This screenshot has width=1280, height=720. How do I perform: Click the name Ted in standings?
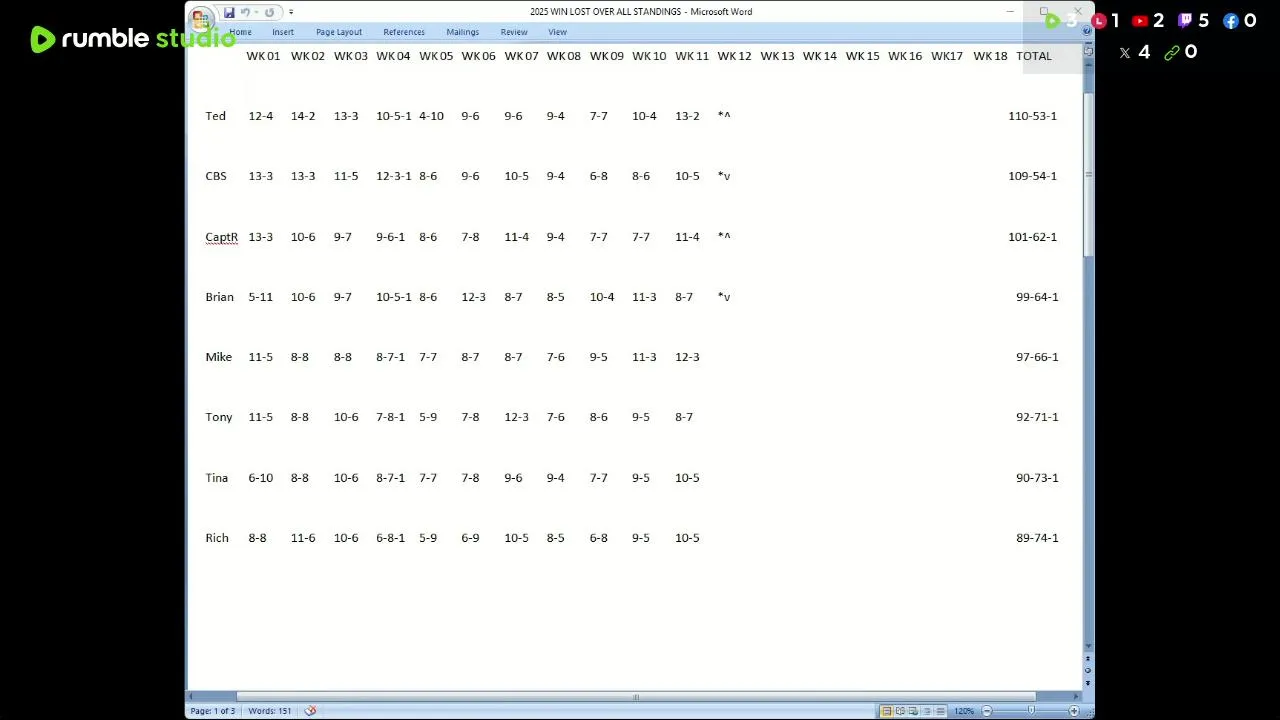click(x=215, y=116)
